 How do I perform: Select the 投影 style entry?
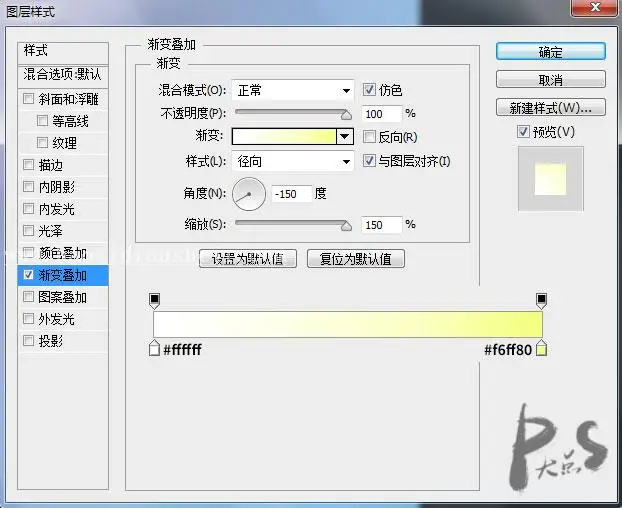(x=51, y=341)
